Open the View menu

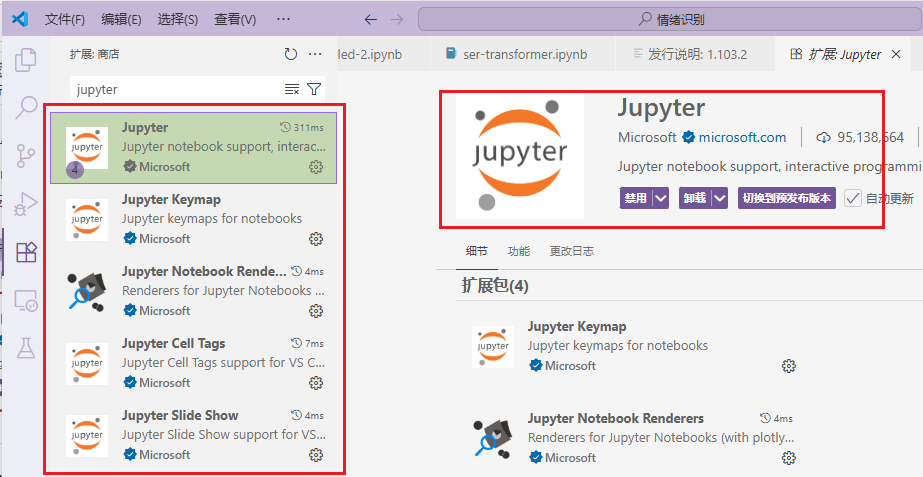(235, 19)
